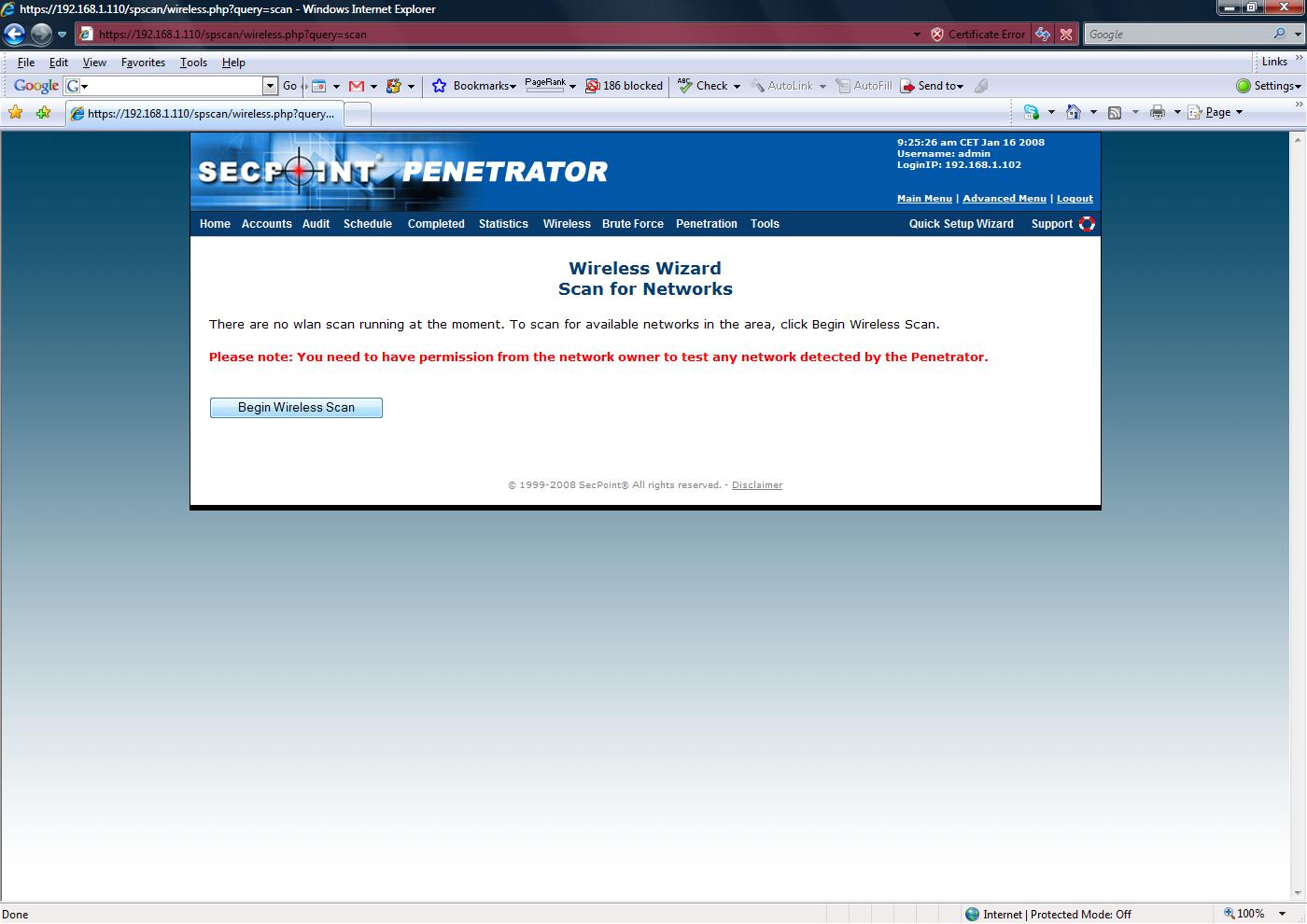
Task: Click the Google toolbar logo
Action: pos(36,86)
